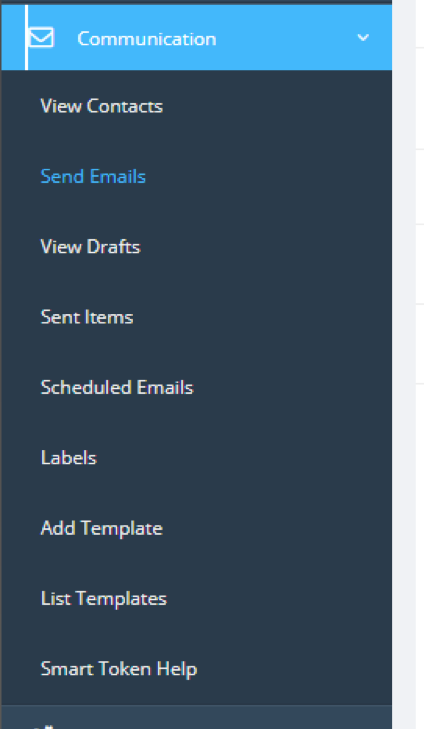Open Scheduled Emails
424x729 pixels.
[117, 387]
